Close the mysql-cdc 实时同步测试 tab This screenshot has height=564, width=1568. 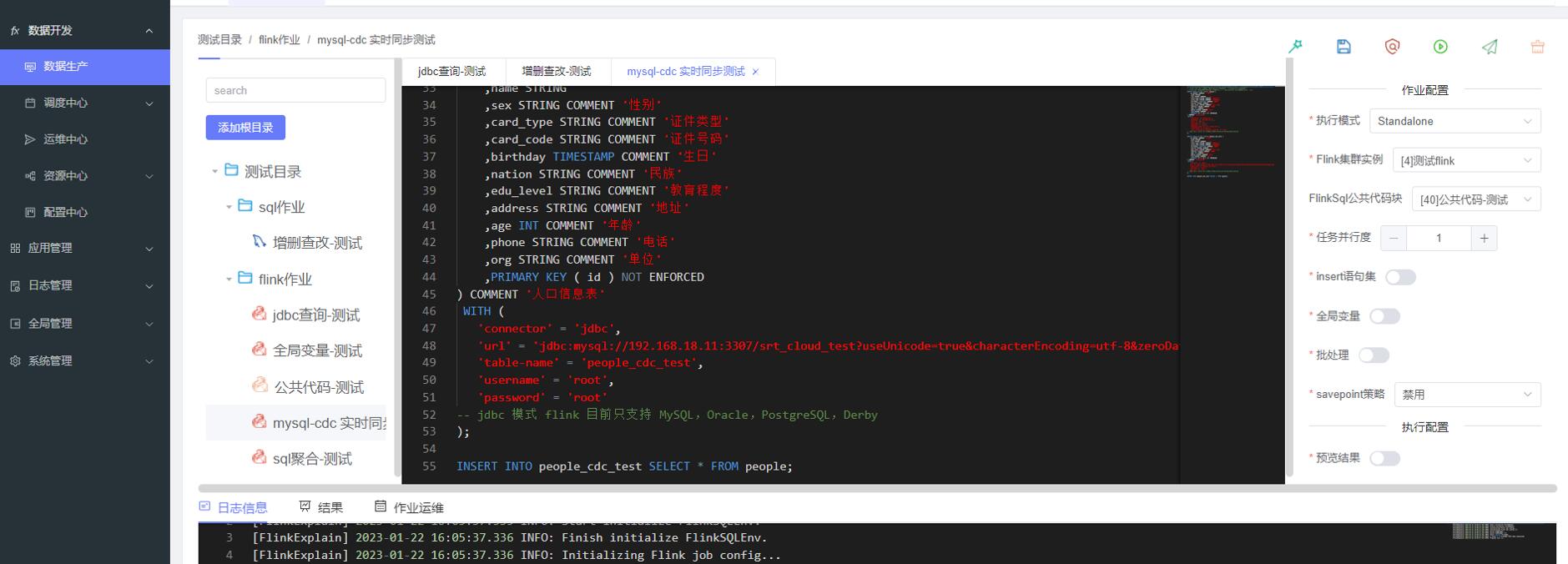click(x=755, y=73)
